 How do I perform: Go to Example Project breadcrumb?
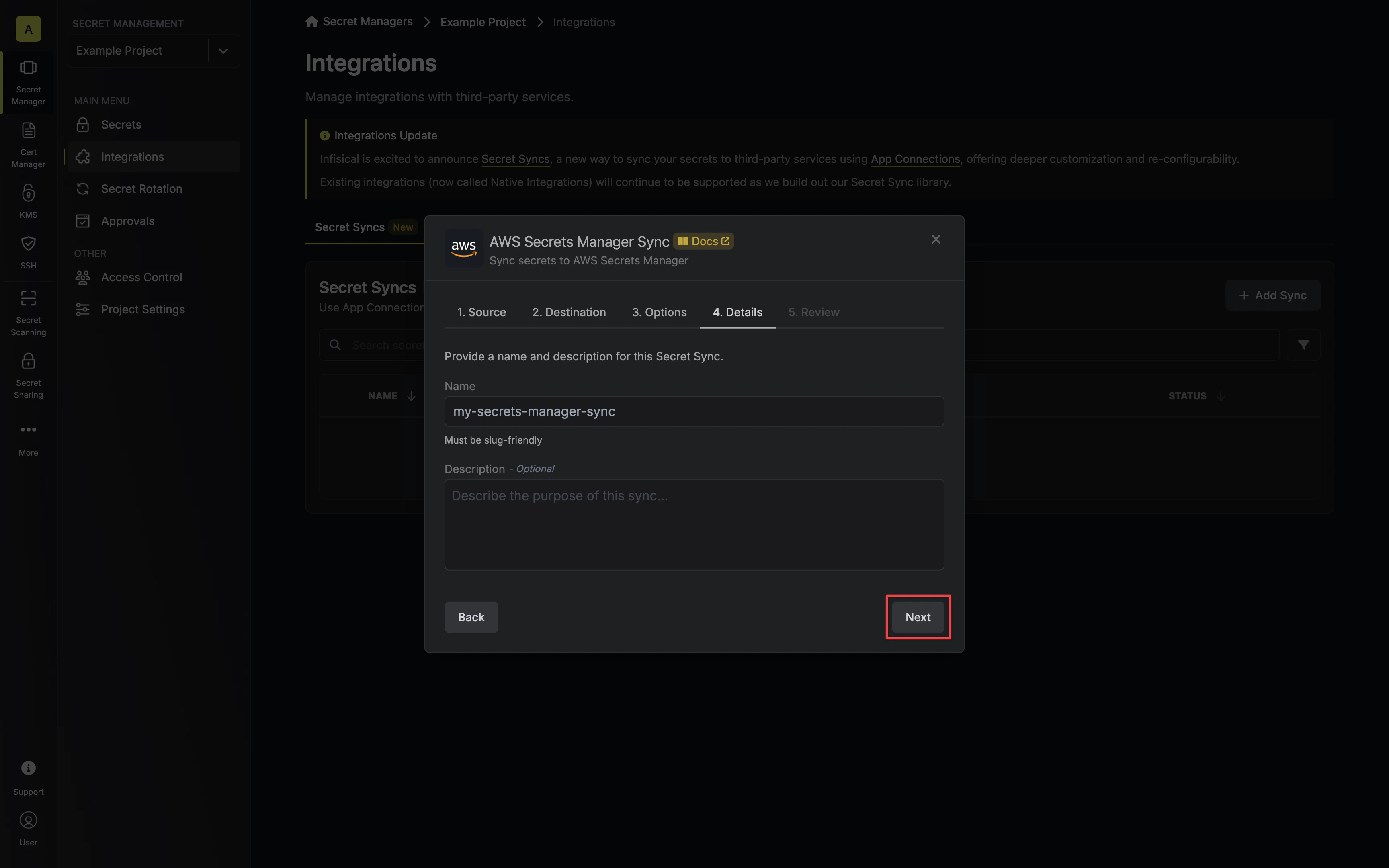483,22
